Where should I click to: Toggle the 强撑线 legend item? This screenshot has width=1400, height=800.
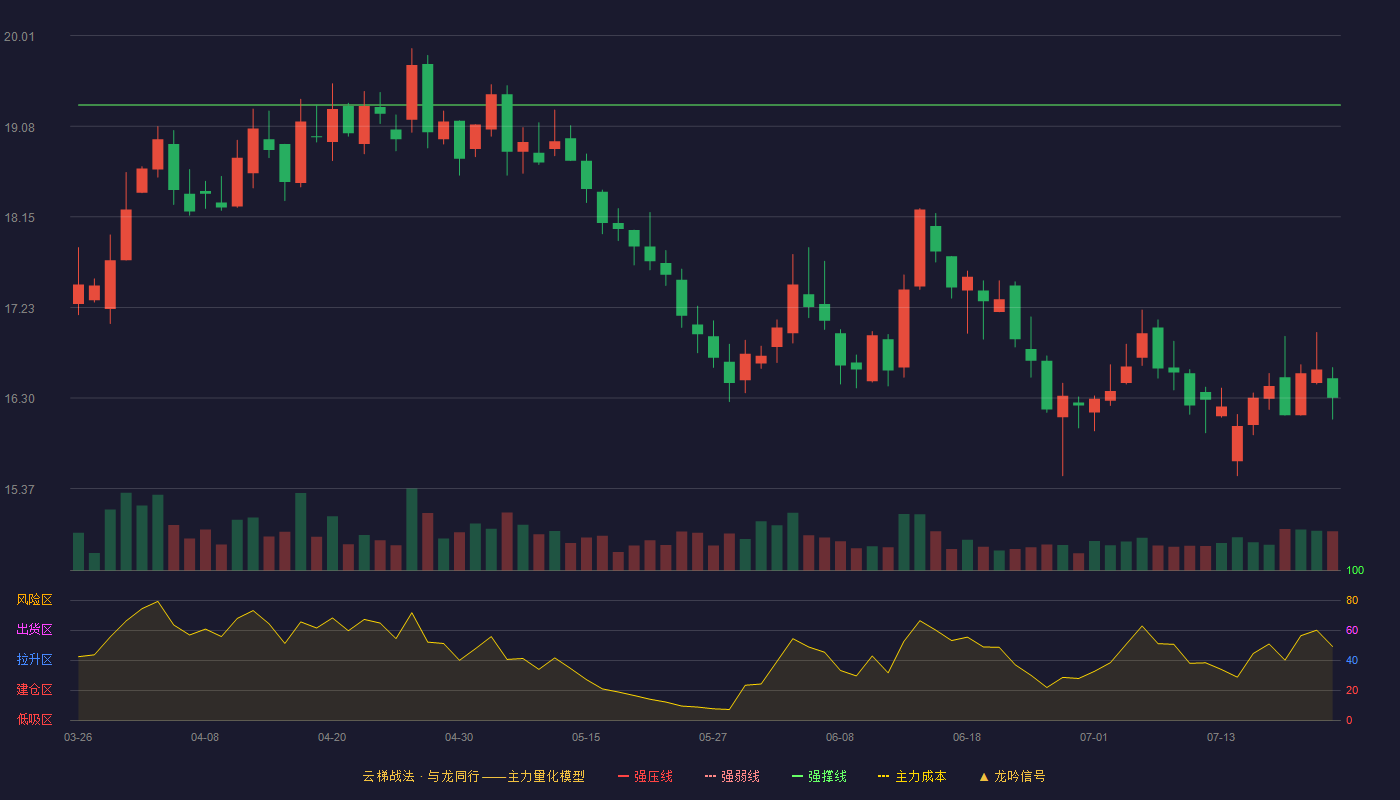(819, 776)
